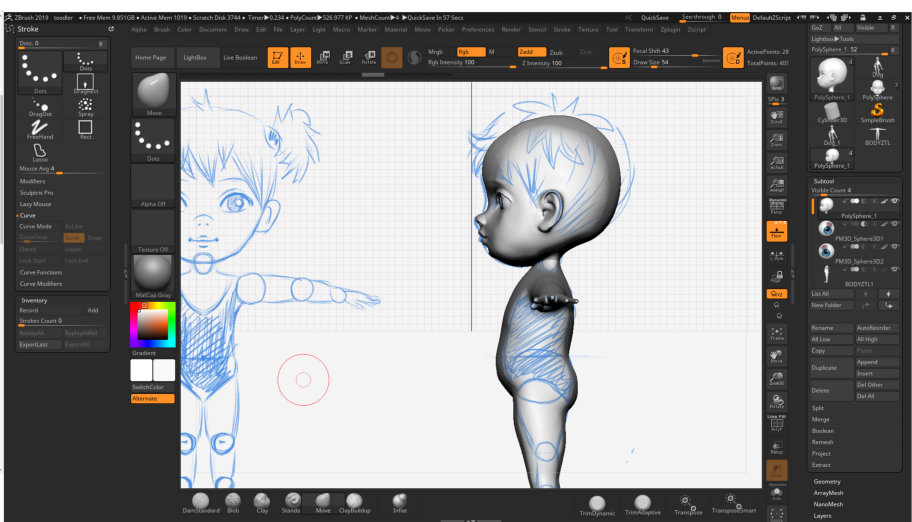Open the Transform menu
Image resolution: width=912 pixels, height=522 pixels.
click(x=639, y=30)
